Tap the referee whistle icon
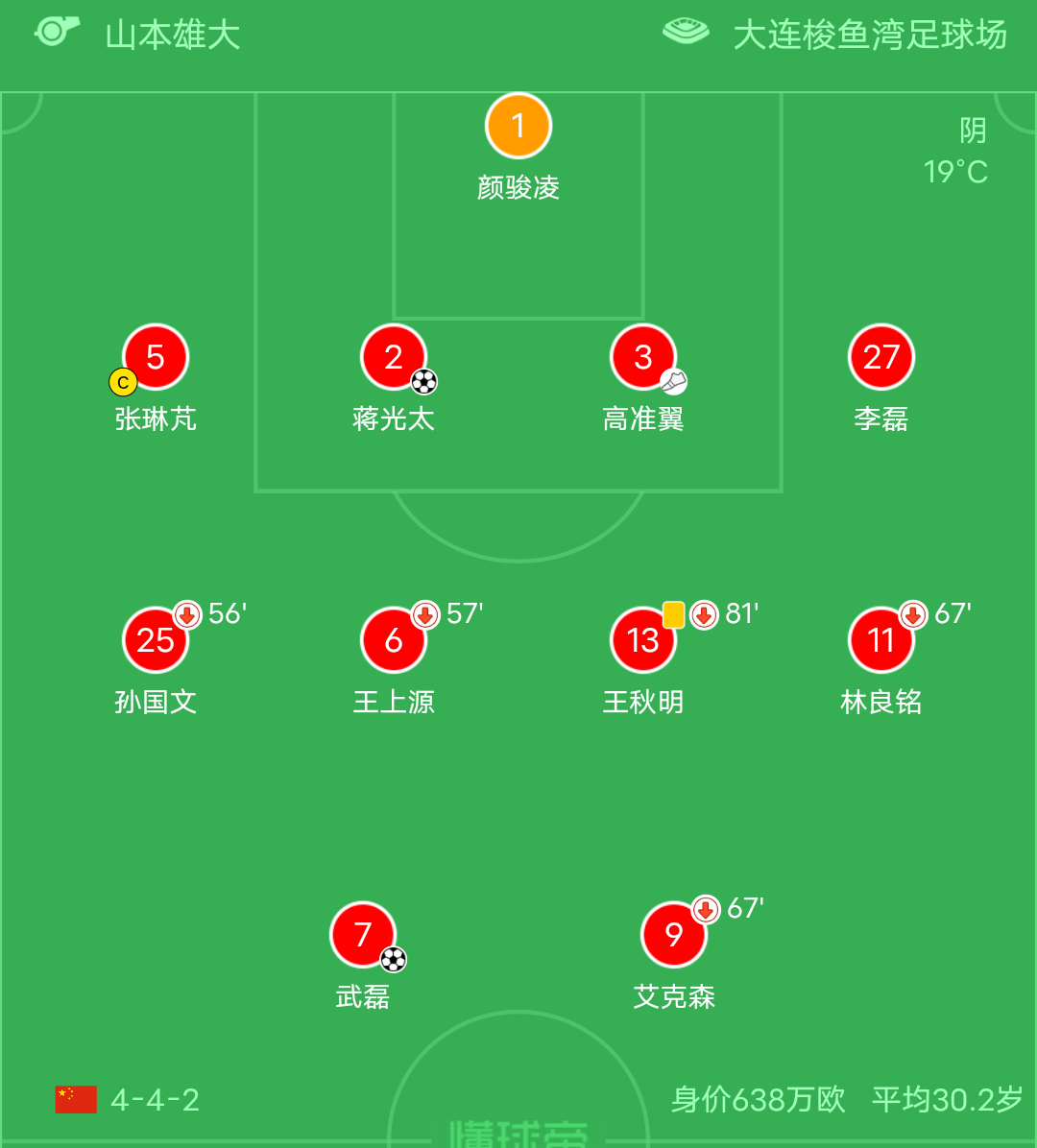 (57, 32)
